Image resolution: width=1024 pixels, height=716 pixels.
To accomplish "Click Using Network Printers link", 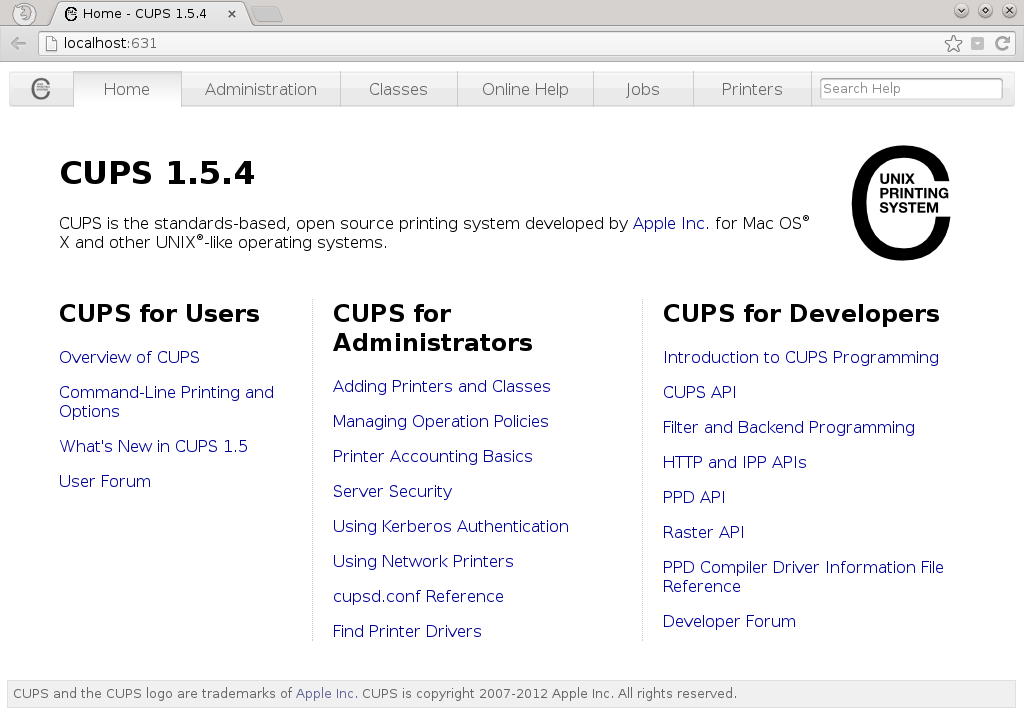I will tap(423, 561).
